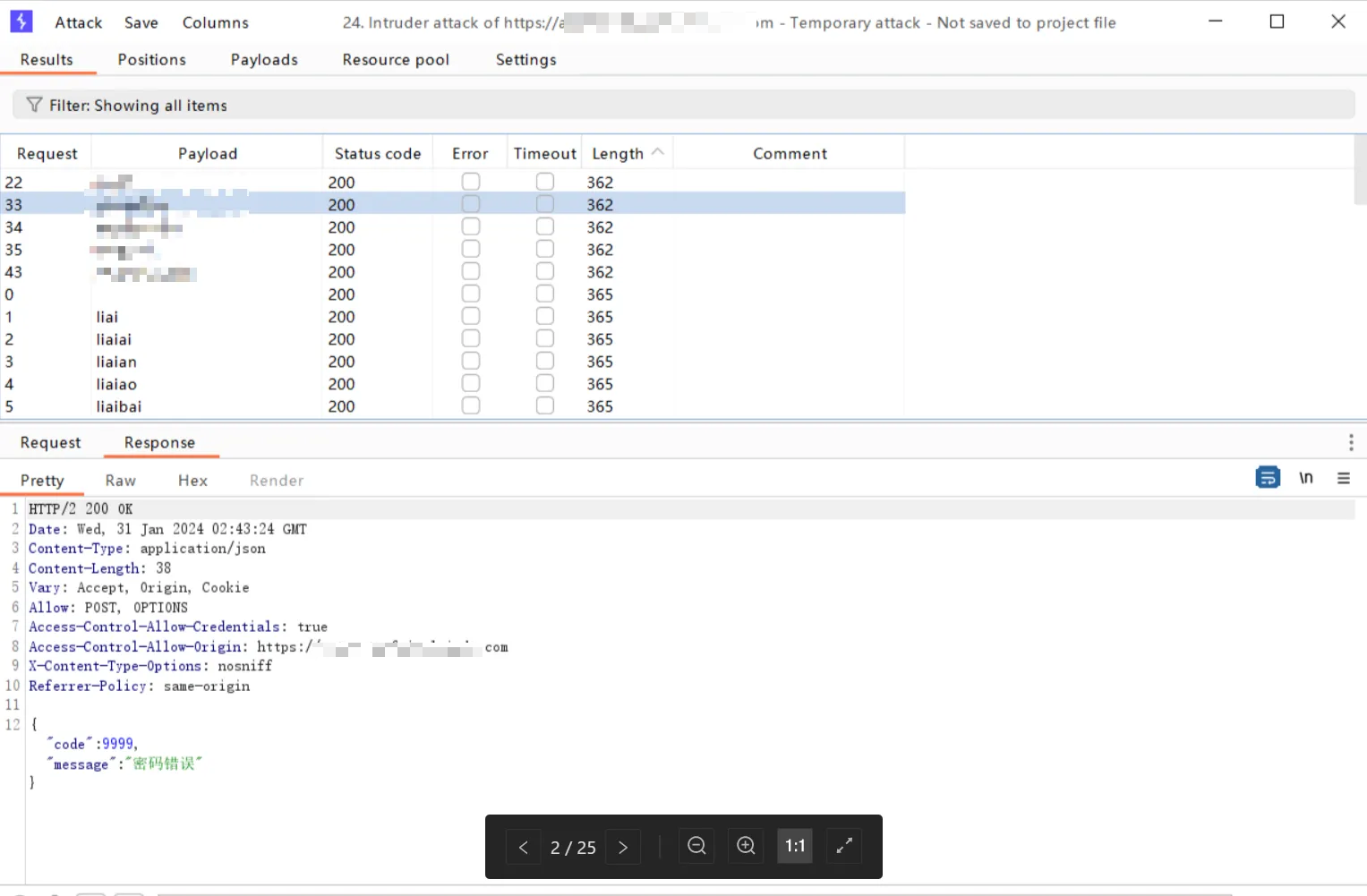
Task: Click the filter funnel icon
Action: pyautogui.click(x=34, y=105)
